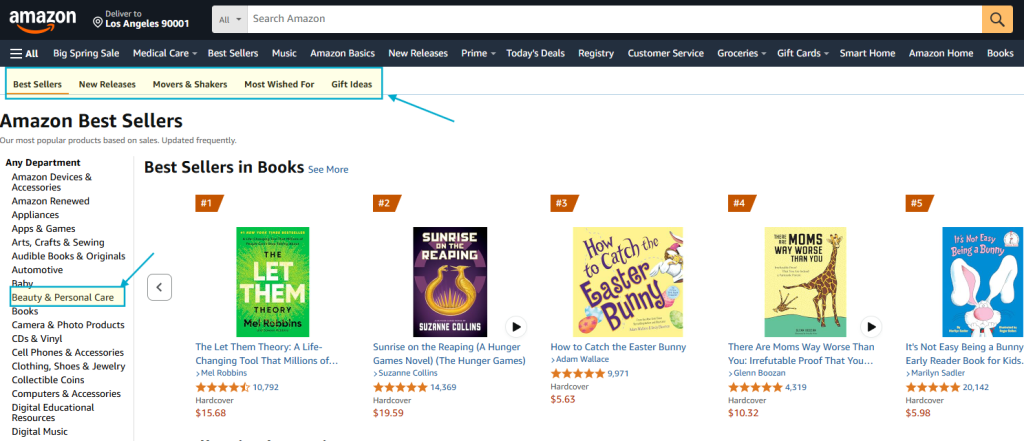Viewport: 1024px width, 441px height.
Task: Expand the Medical Care dropdown
Action: (x=164, y=53)
